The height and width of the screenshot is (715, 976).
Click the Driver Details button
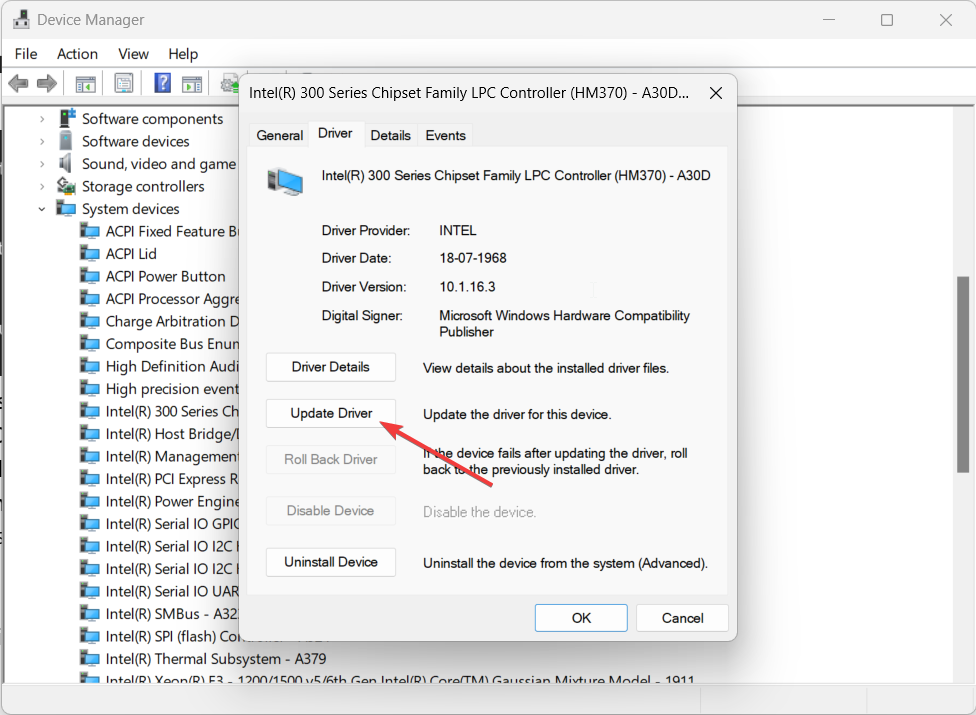tap(331, 367)
